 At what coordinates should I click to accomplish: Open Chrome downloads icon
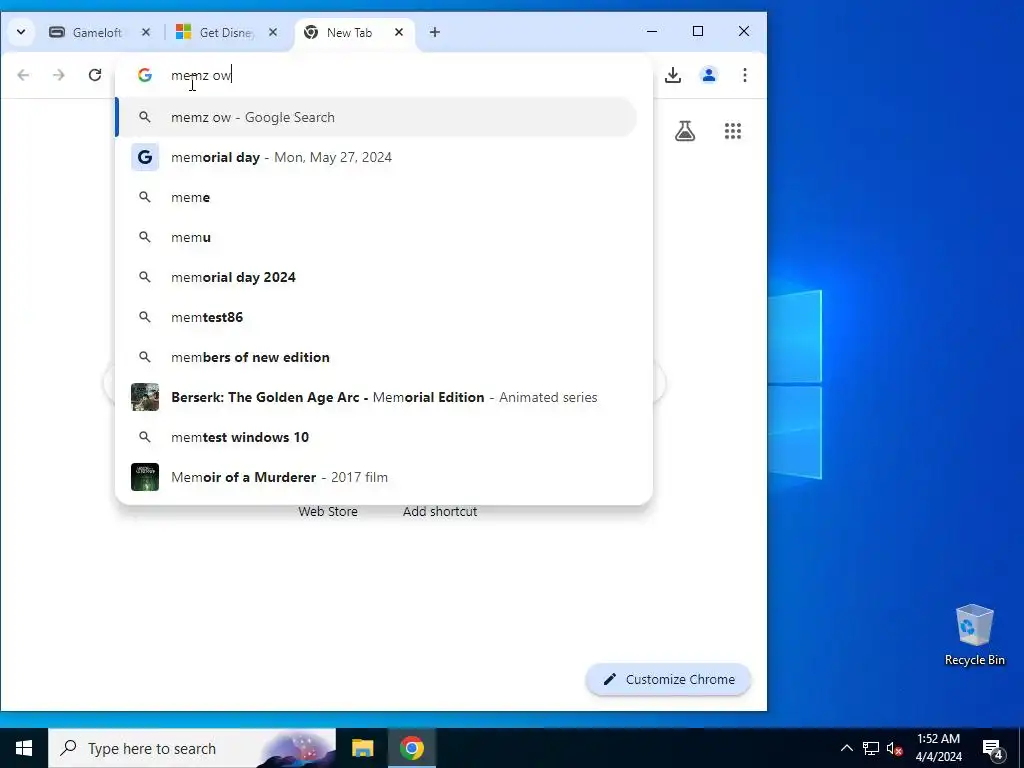coord(673,75)
